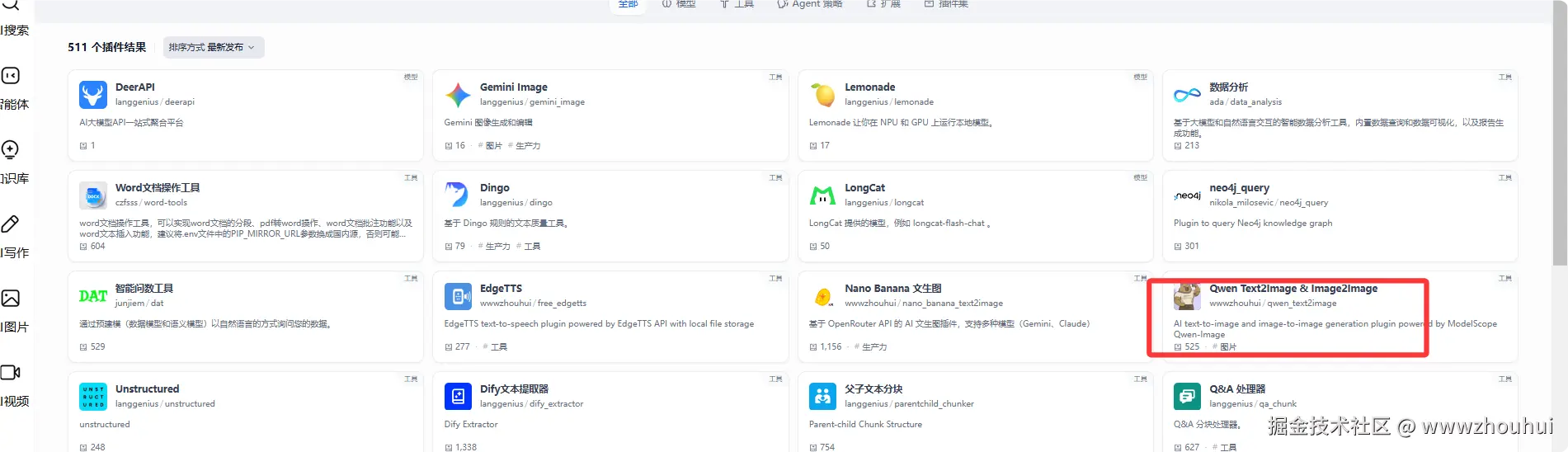This screenshot has width=1568, height=452.
Task: Click the Qwen Text2Image plugin avatar
Action: coord(1187,296)
